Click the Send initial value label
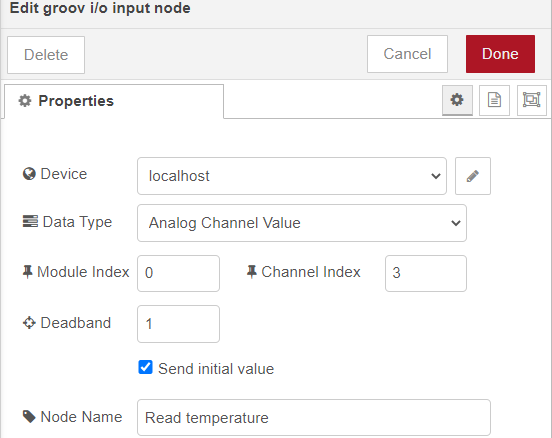 coord(216,369)
